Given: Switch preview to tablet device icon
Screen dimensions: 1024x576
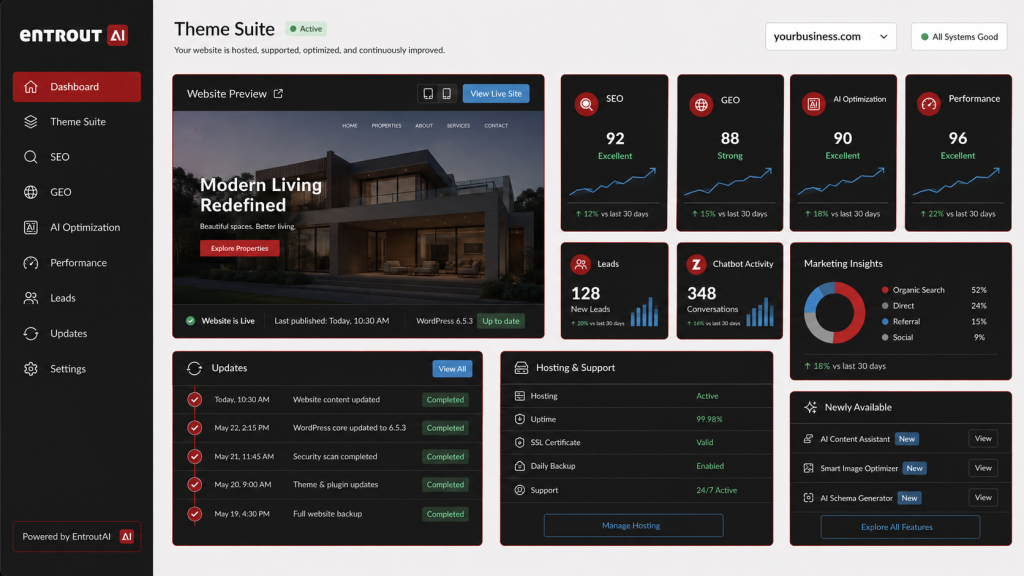Looking at the screenshot, I should pos(428,93).
